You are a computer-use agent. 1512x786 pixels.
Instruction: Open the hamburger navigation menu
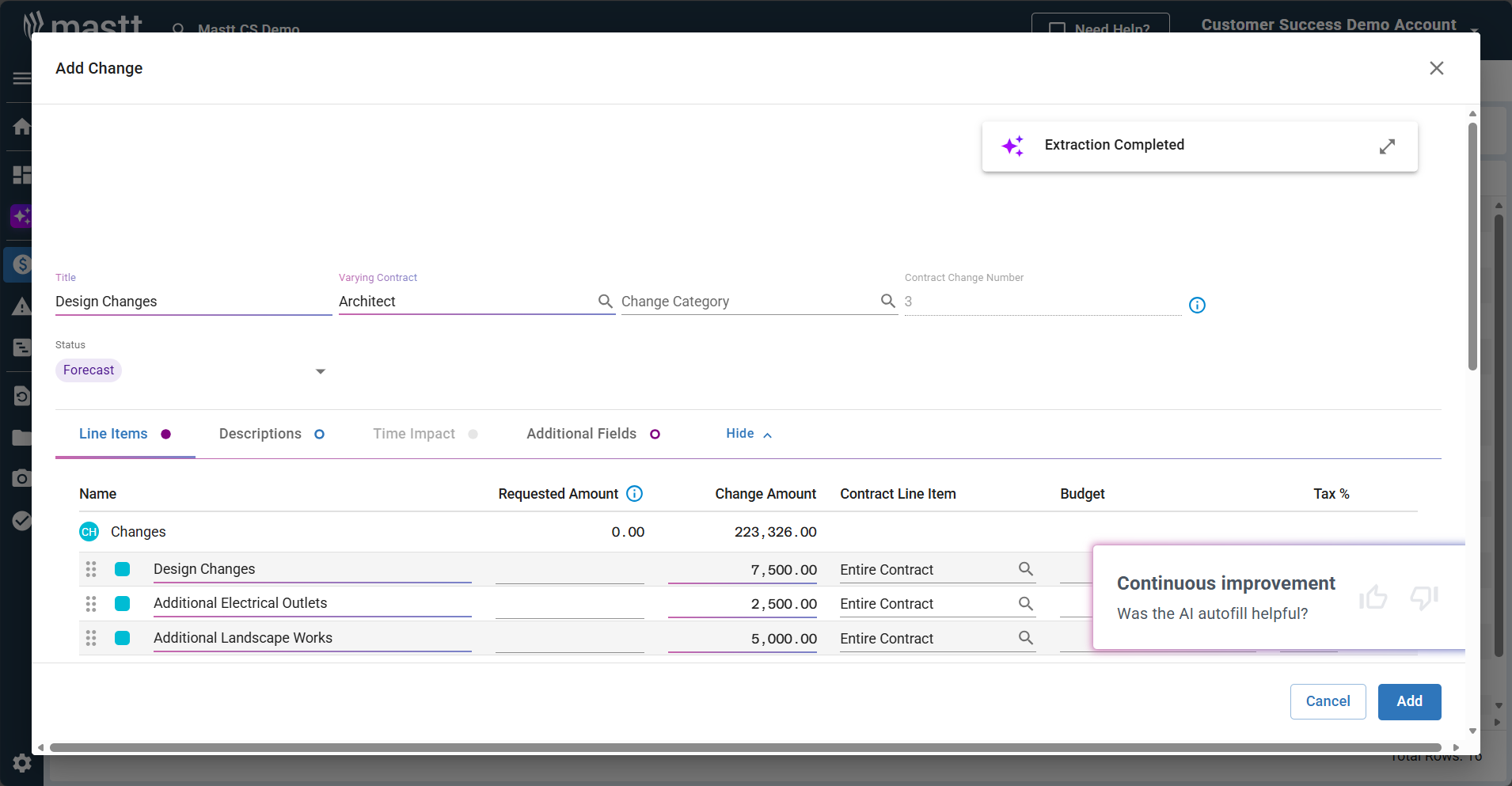pyautogui.click(x=21, y=78)
